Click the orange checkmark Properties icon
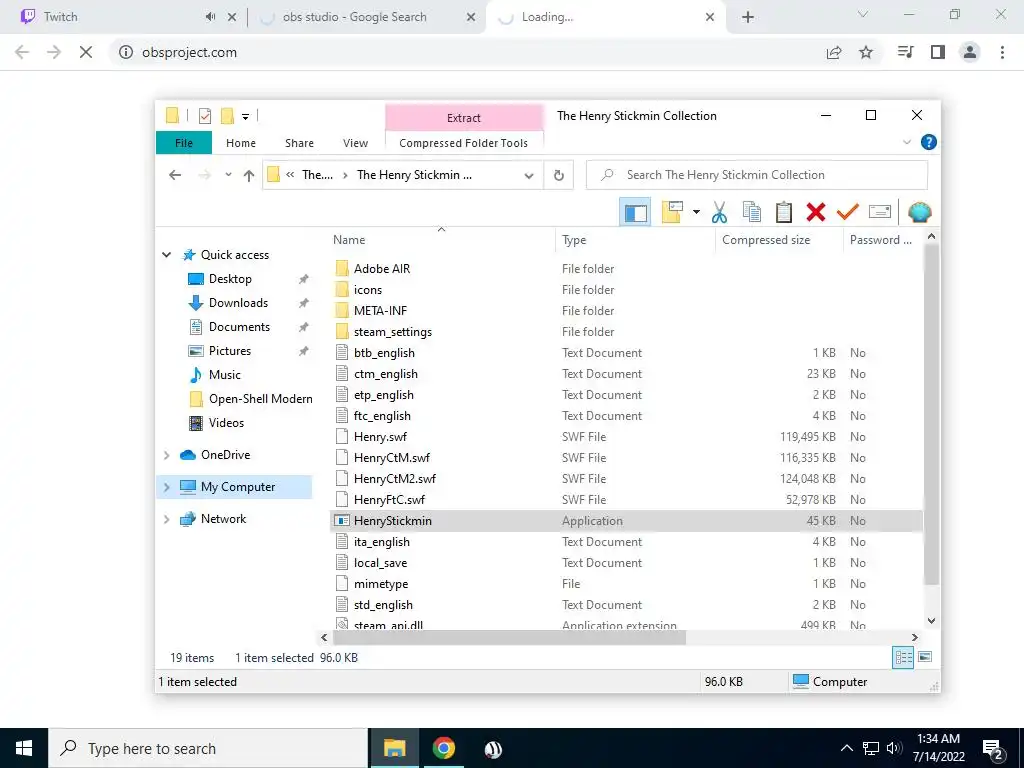 (848, 212)
